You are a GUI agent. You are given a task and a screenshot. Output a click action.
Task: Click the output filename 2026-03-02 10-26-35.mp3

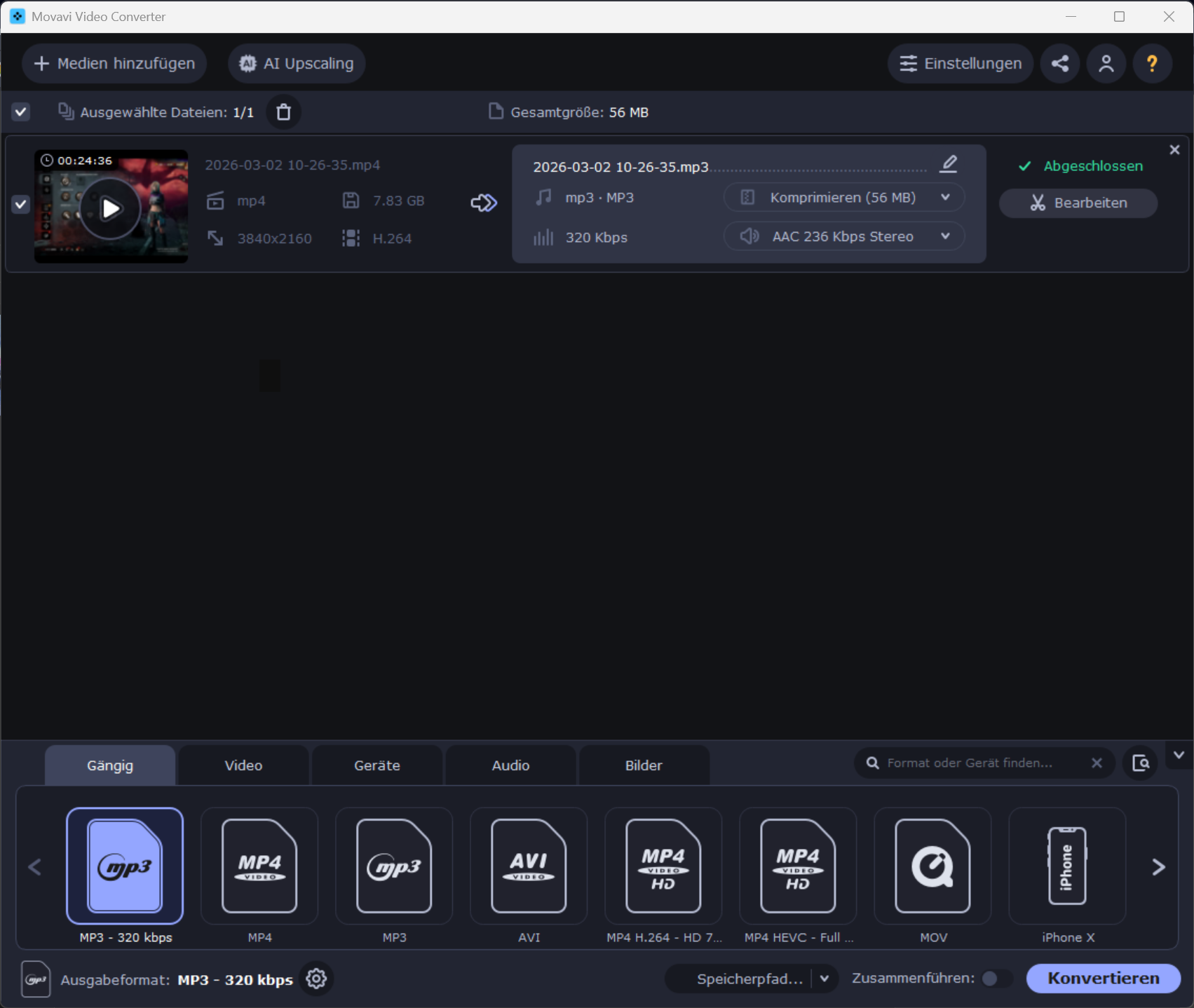point(620,168)
